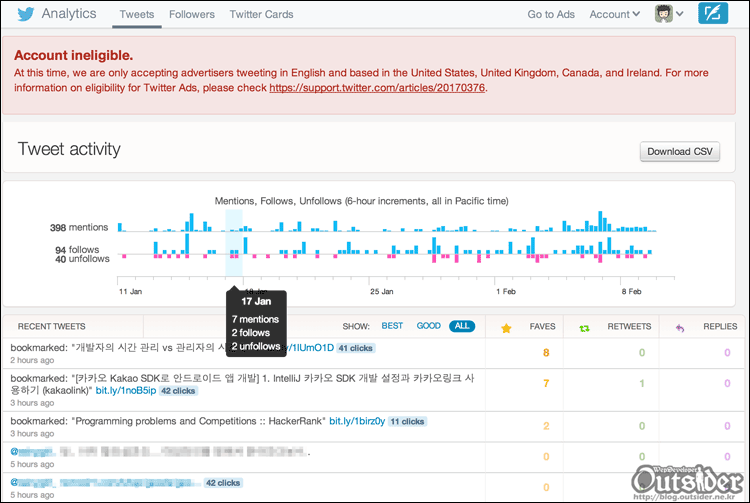Expand the Account dropdown
Image resolution: width=750 pixels, height=503 pixels.
click(615, 14)
